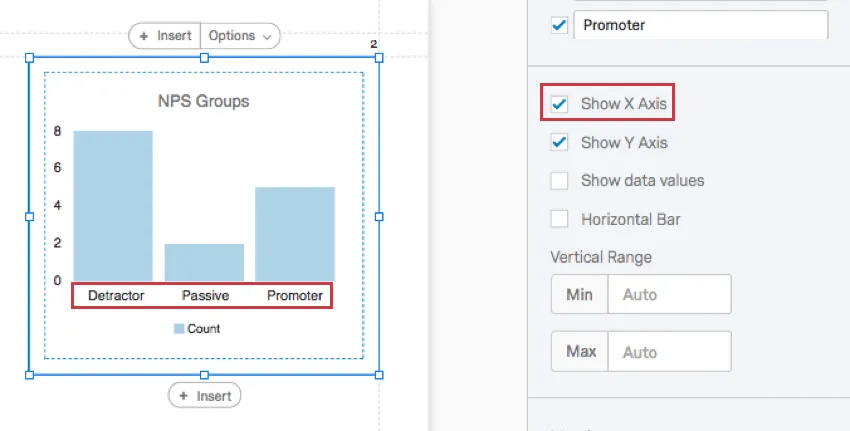The width and height of the screenshot is (850, 431).
Task: Select the Detractor bar in chart
Action: pos(113,206)
